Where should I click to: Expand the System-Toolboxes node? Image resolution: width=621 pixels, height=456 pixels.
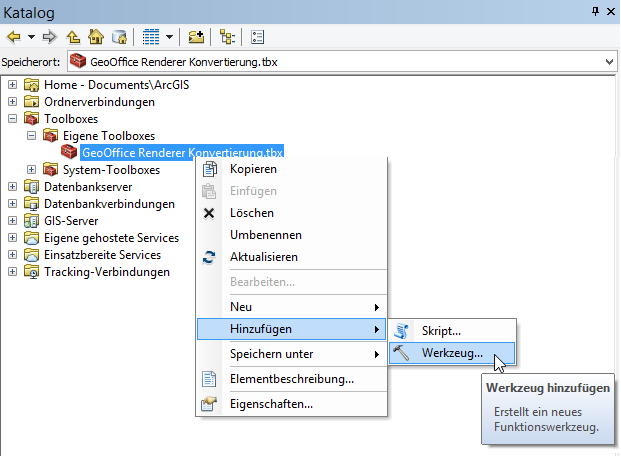pyautogui.click(x=32, y=170)
